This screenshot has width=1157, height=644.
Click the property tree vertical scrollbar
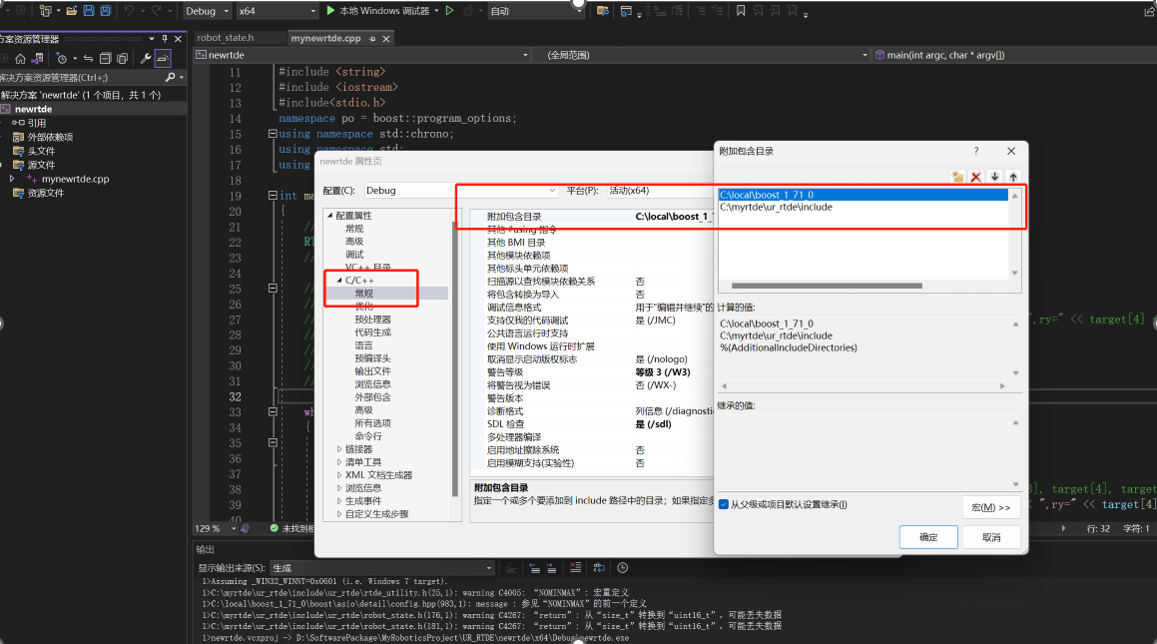[455, 358]
